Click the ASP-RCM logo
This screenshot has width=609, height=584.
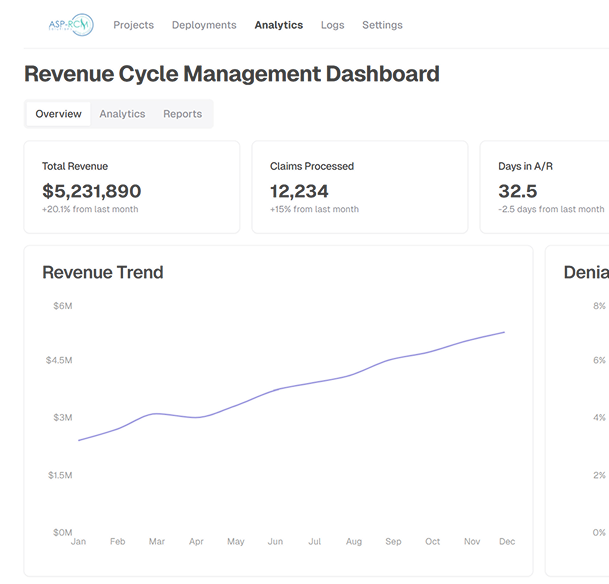pyautogui.click(x=70, y=25)
